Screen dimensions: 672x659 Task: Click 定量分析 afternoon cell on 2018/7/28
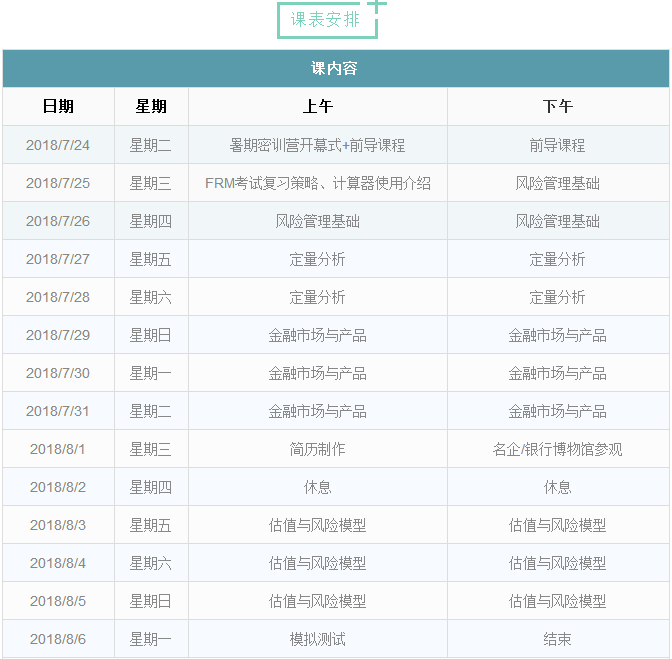pyautogui.click(x=557, y=297)
